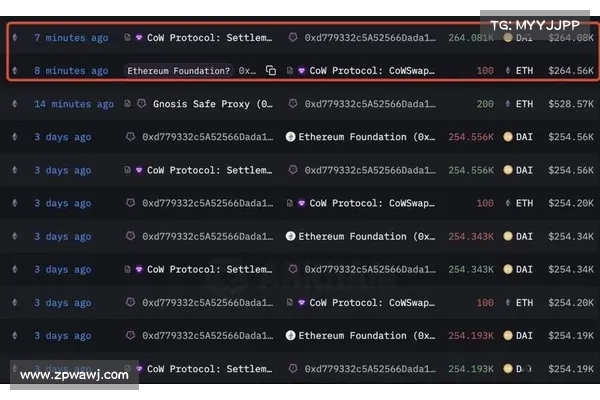Screen dimensions: 600x400
Task: Click CoW logo beside CoWSwap in 8 minutes ago row
Action: click(302, 70)
